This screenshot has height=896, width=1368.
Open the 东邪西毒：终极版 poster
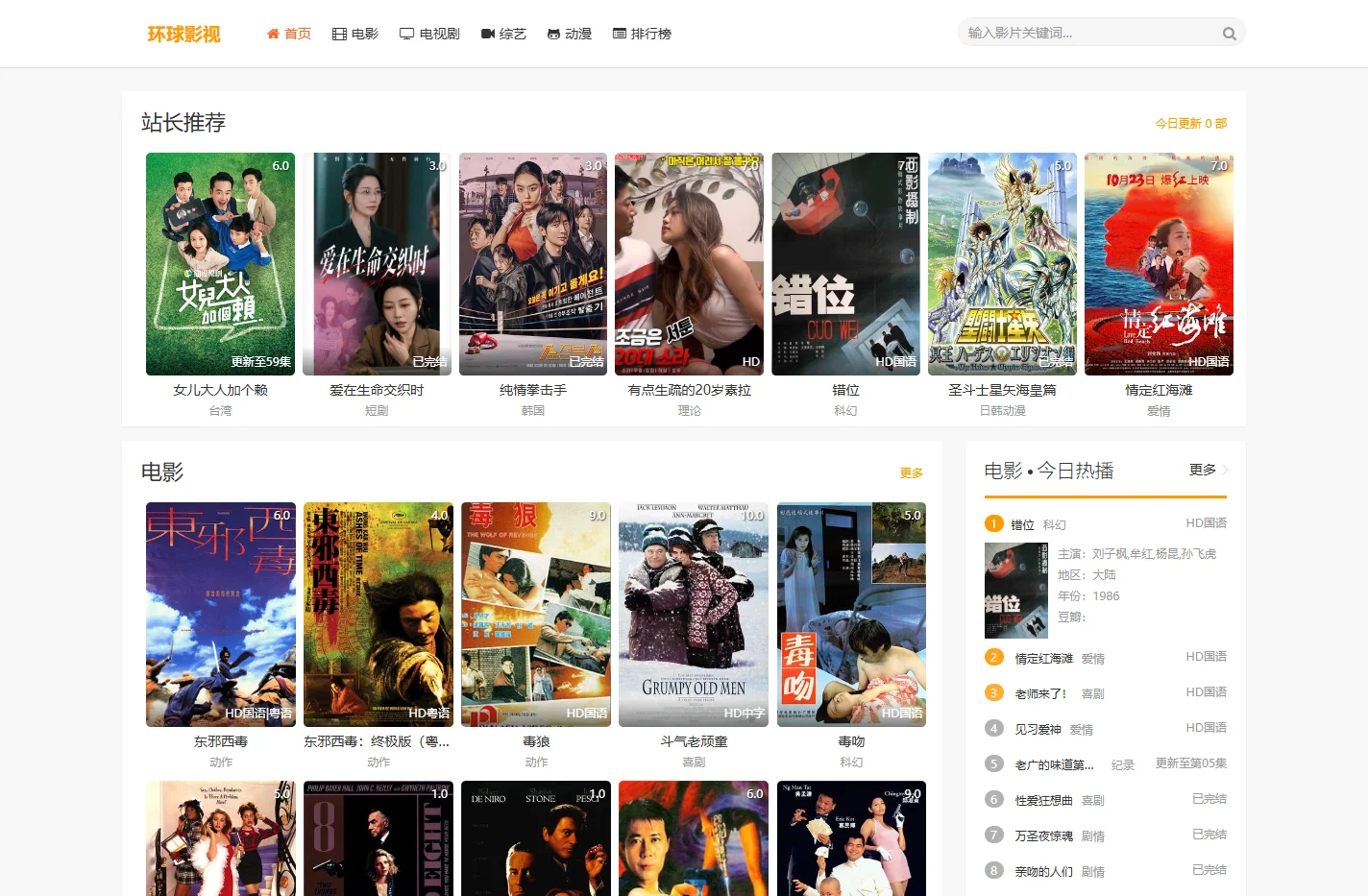pos(379,615)
